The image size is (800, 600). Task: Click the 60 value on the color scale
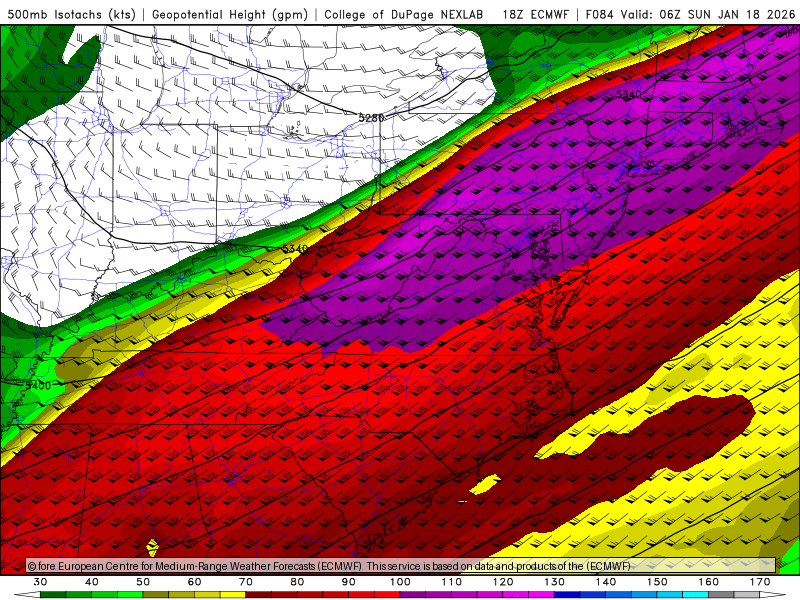click(194, 582)
